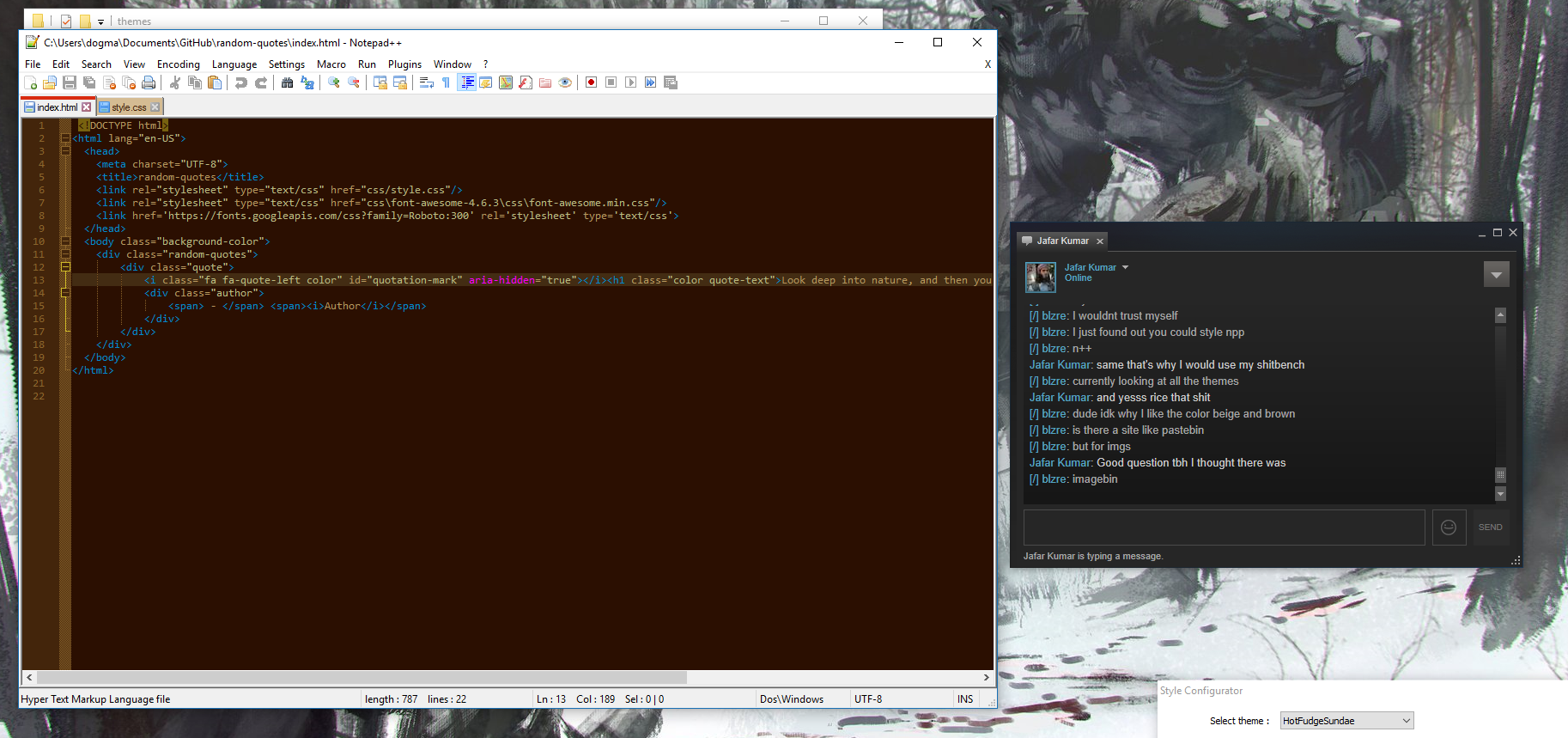This screenshot has width=1568, height=738.
Task: Click the editor horizontal scrollbar
Action: pos(507,677)
